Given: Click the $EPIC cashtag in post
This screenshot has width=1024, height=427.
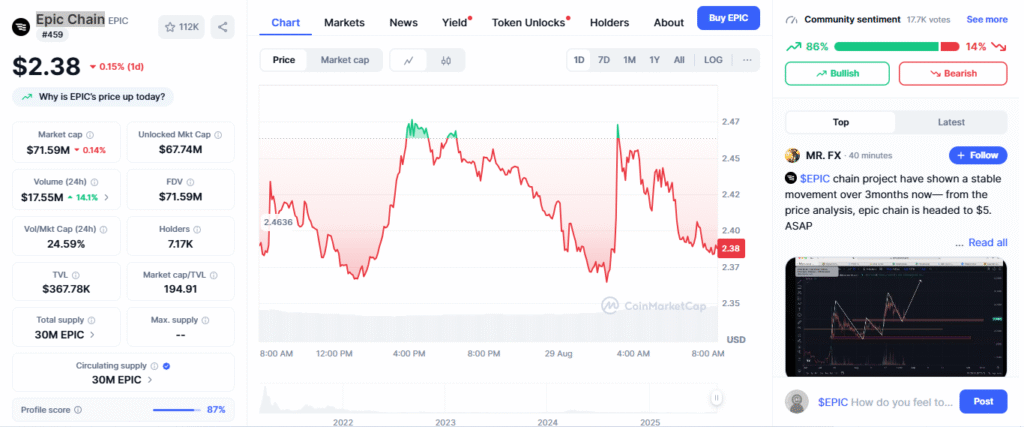Looking at the screenshot, I should pos(814,178).
